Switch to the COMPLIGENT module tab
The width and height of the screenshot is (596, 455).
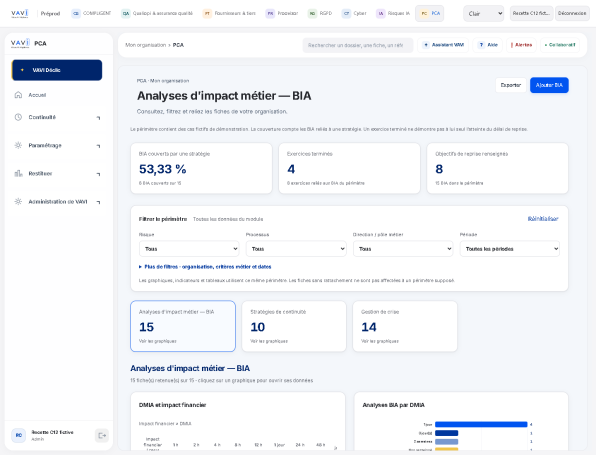[x=91, y=14]
